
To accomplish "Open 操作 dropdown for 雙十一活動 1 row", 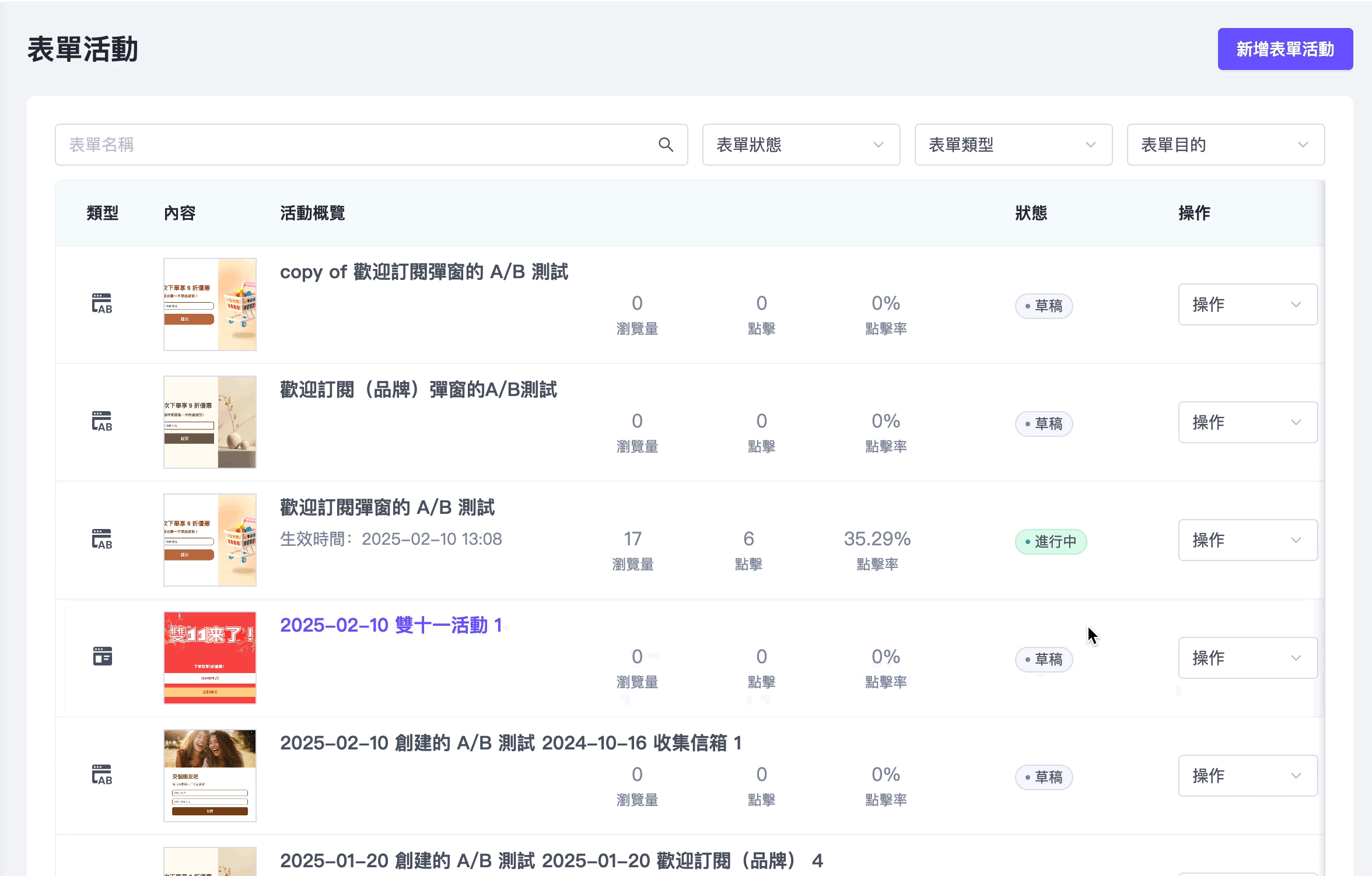I will tap(1247, 658).
